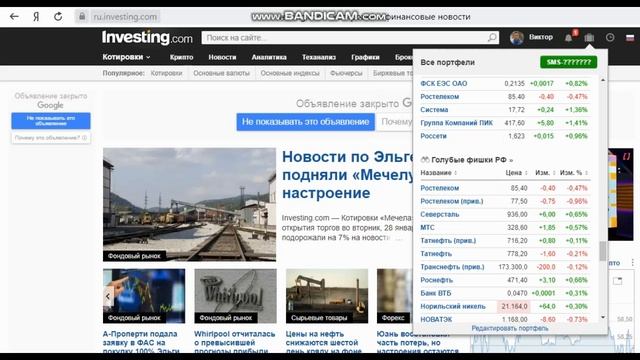Grab the portfolio scrollbar thumb
Screen dimensions: 640x360
pos(603,251)
